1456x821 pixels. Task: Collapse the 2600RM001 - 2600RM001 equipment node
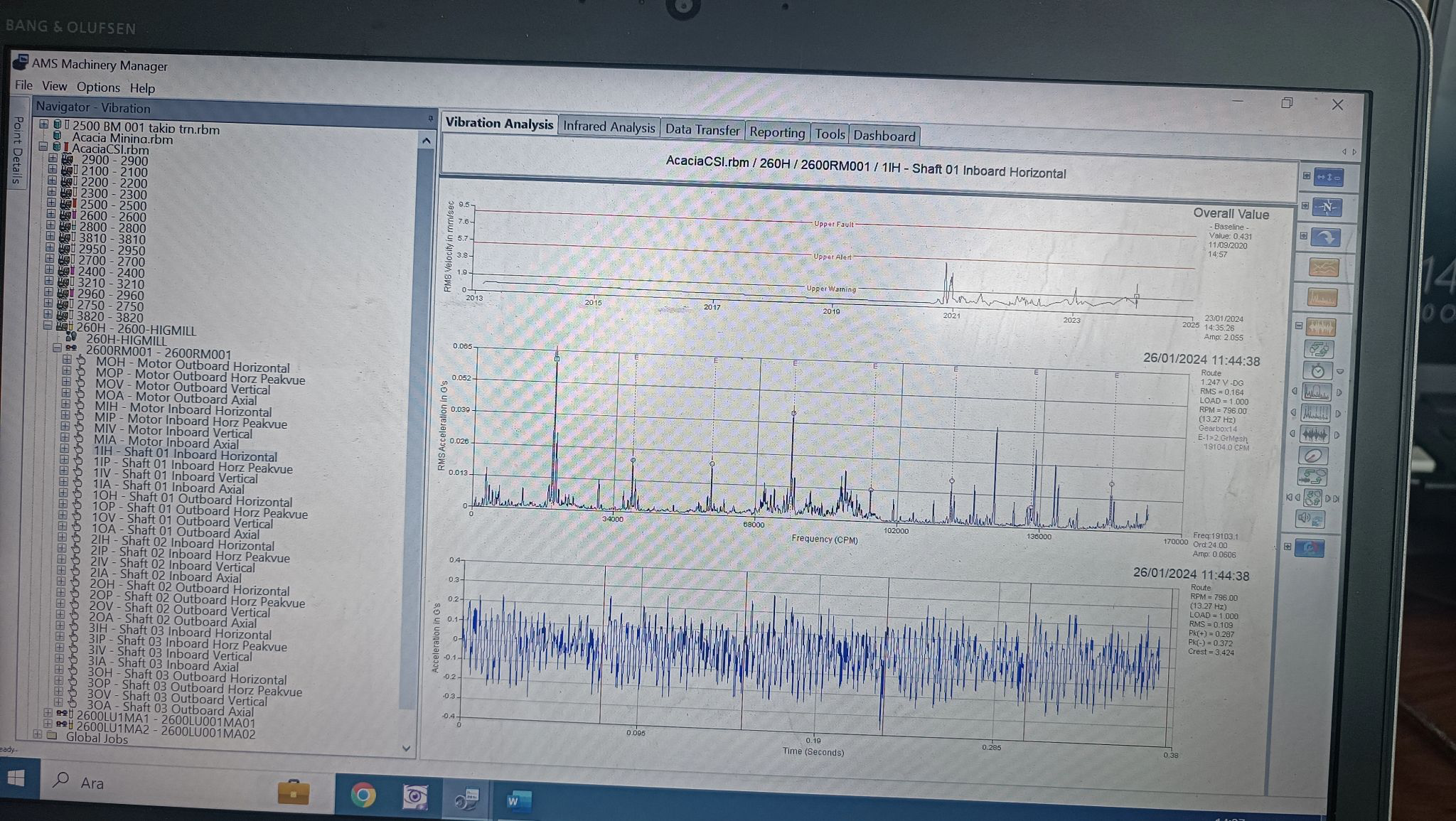(57, 348)
